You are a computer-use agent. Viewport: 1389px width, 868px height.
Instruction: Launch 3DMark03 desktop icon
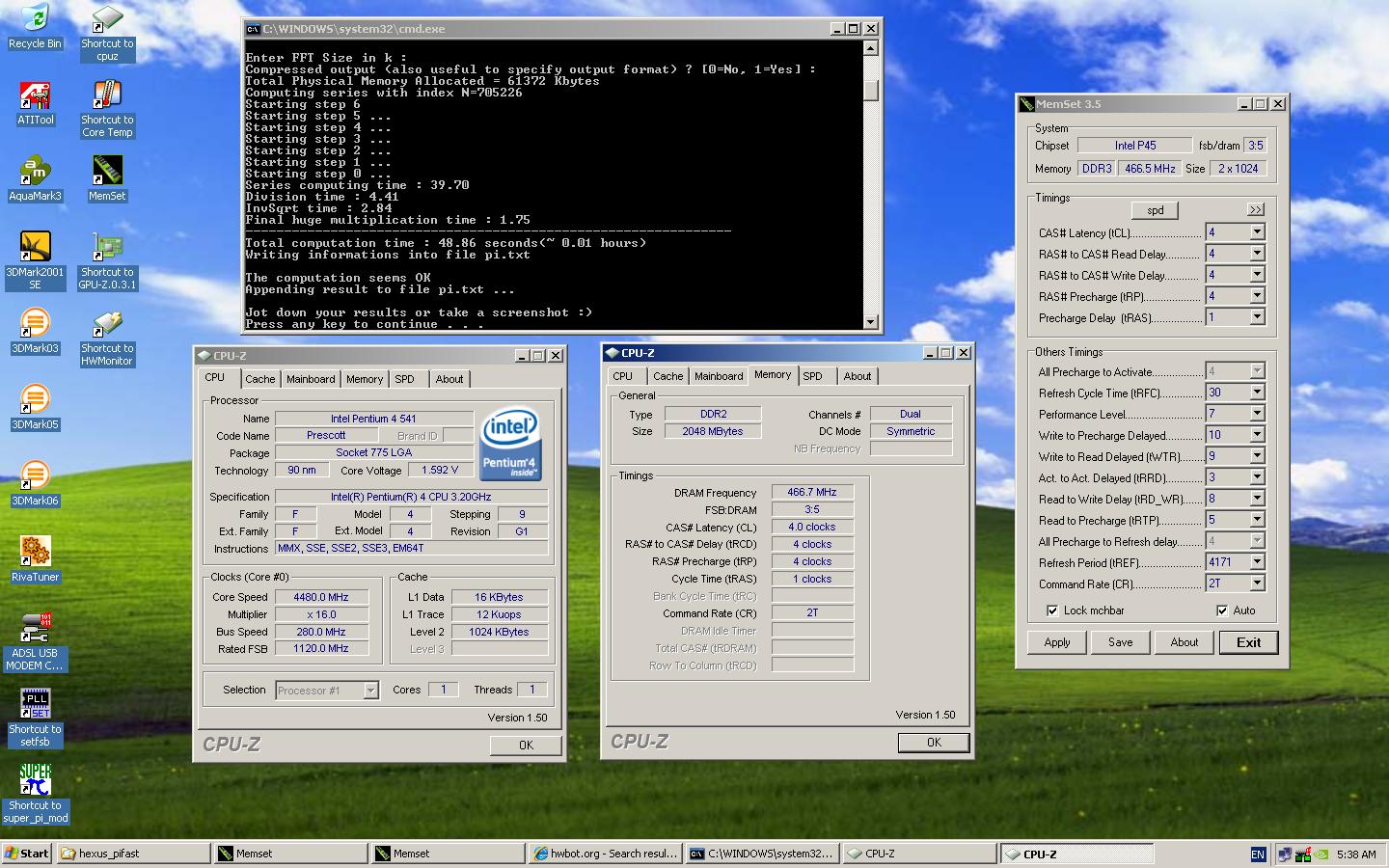(x=35, y=332)
